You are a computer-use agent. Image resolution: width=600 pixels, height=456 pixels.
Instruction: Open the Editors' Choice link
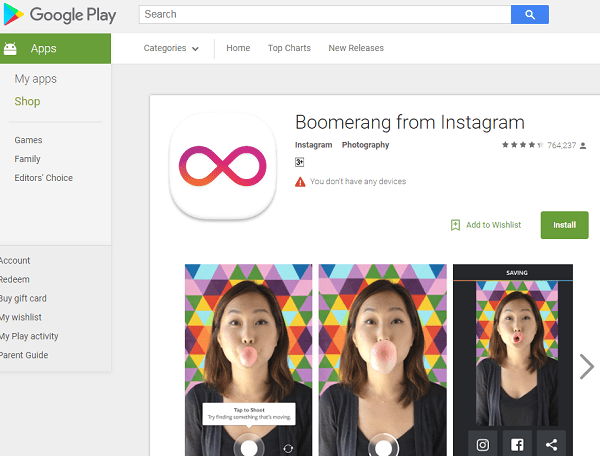tap(44, 178)
